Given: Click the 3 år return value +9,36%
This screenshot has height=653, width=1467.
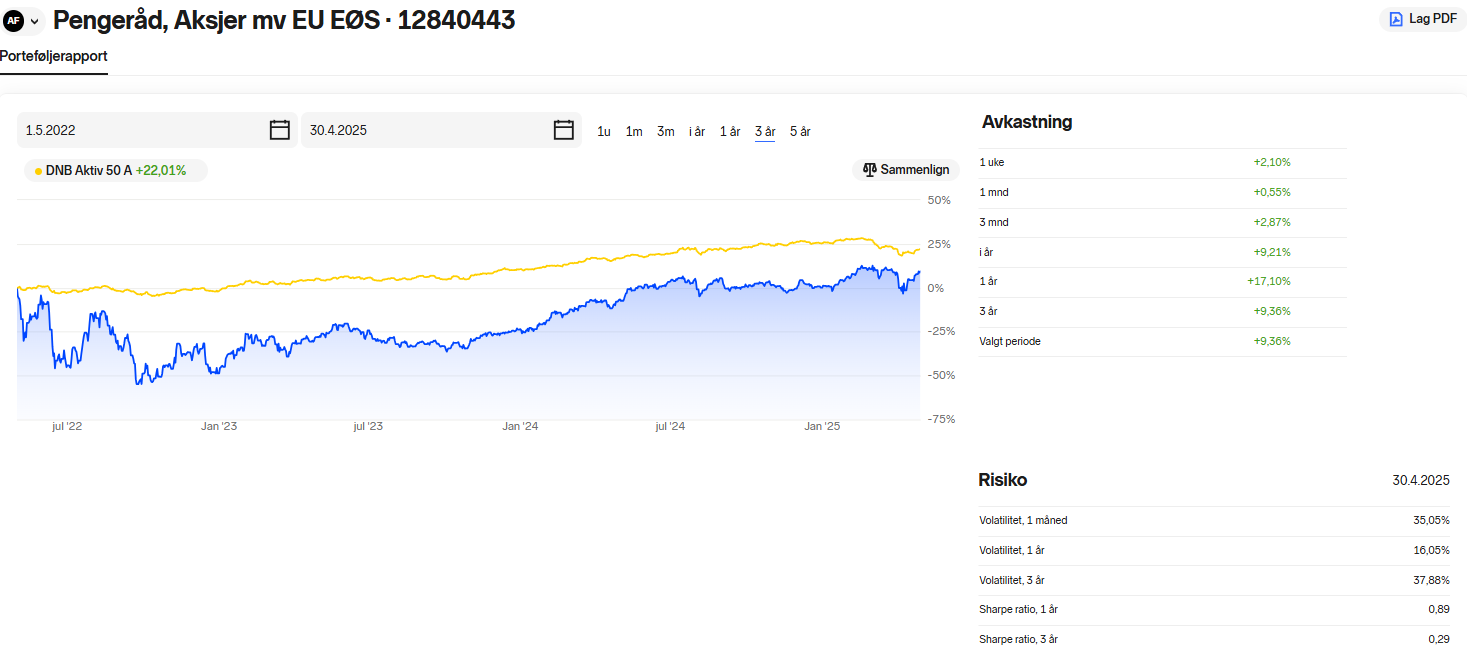Looking at the screenshot, I should (x=1272, y=311).
